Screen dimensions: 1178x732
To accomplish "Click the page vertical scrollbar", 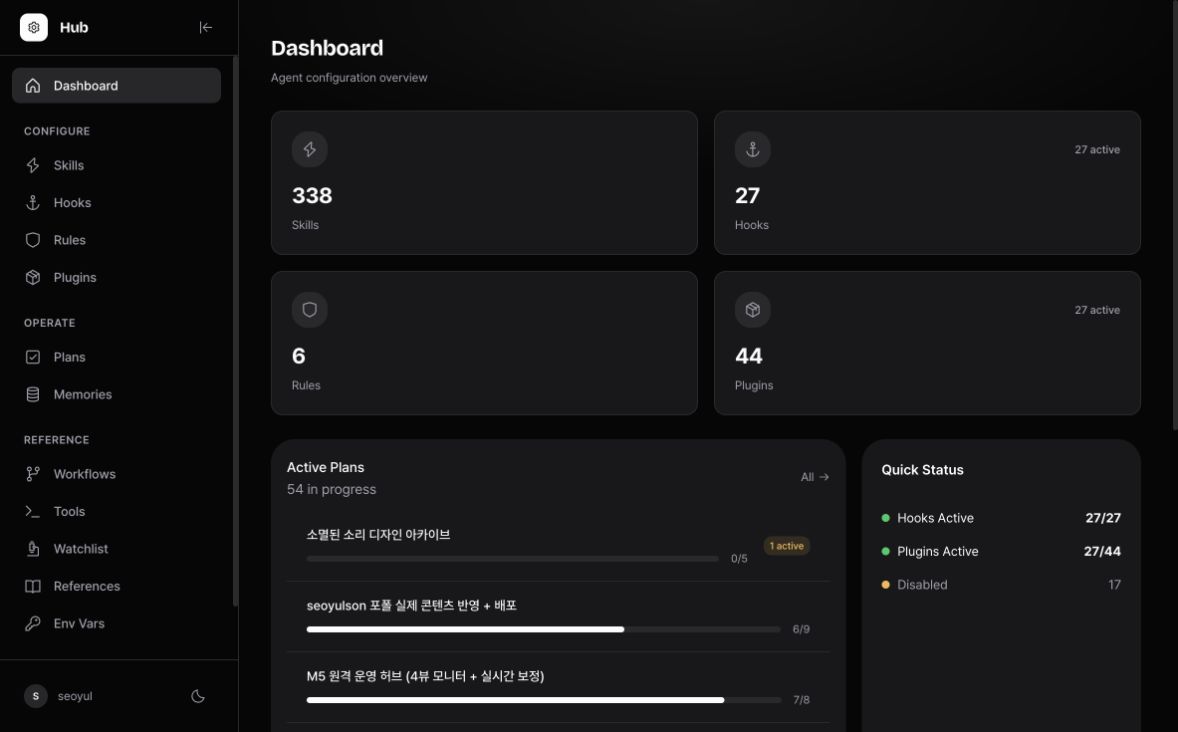I will pos(1174,215).
